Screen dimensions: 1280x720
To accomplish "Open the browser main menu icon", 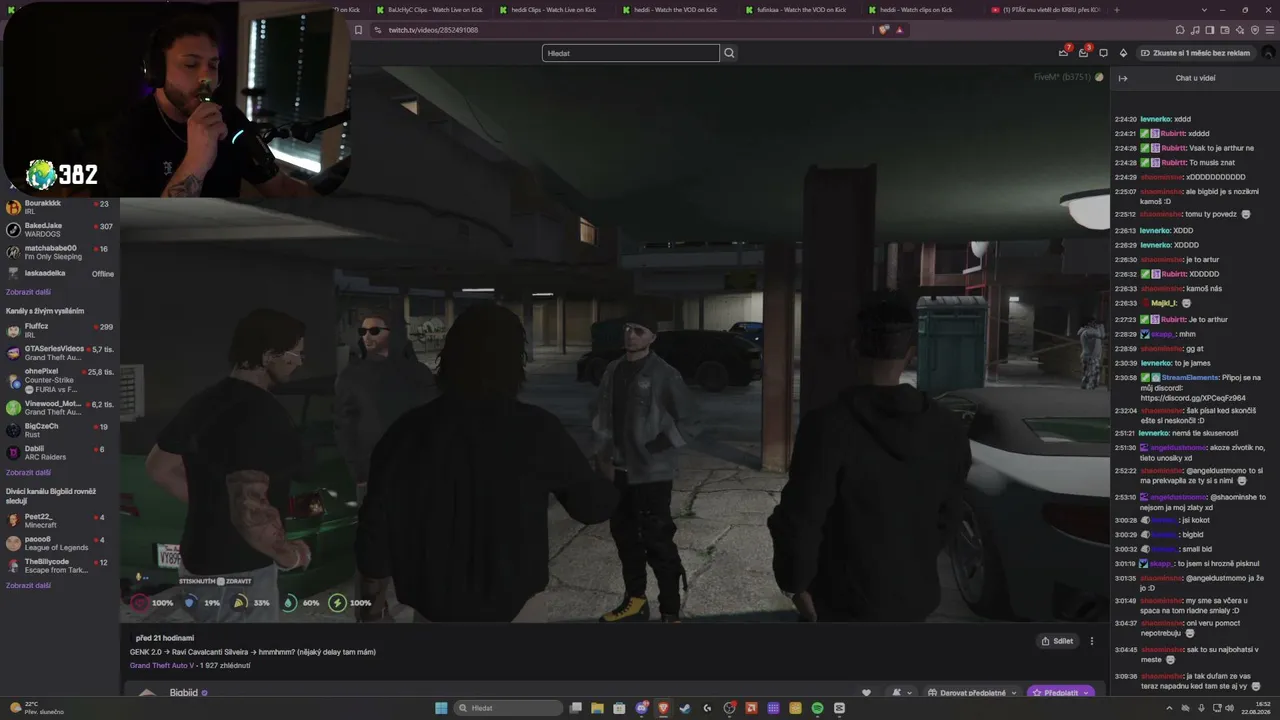I will click(1270, 30).
